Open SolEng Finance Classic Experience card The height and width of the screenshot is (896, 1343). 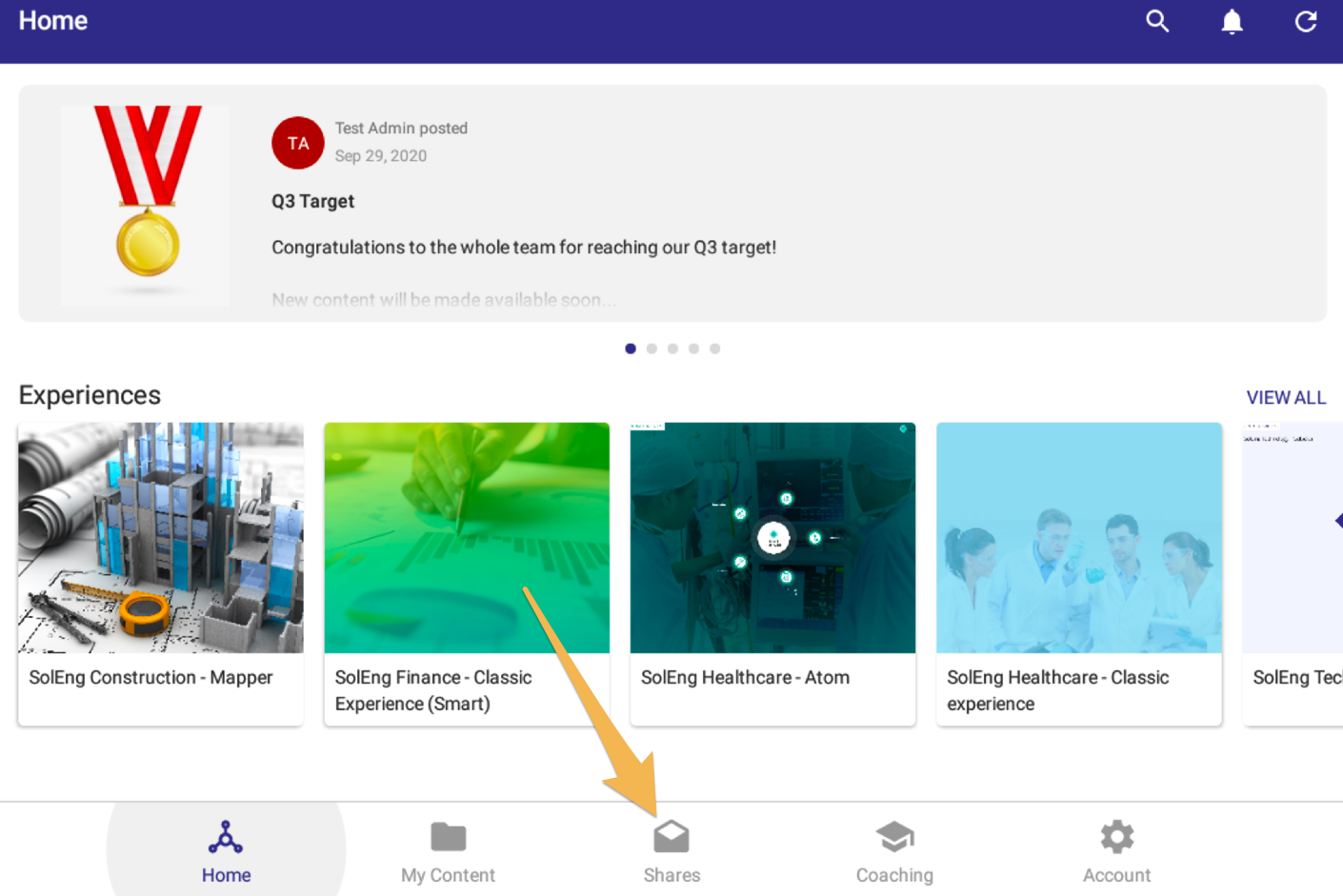467,571
